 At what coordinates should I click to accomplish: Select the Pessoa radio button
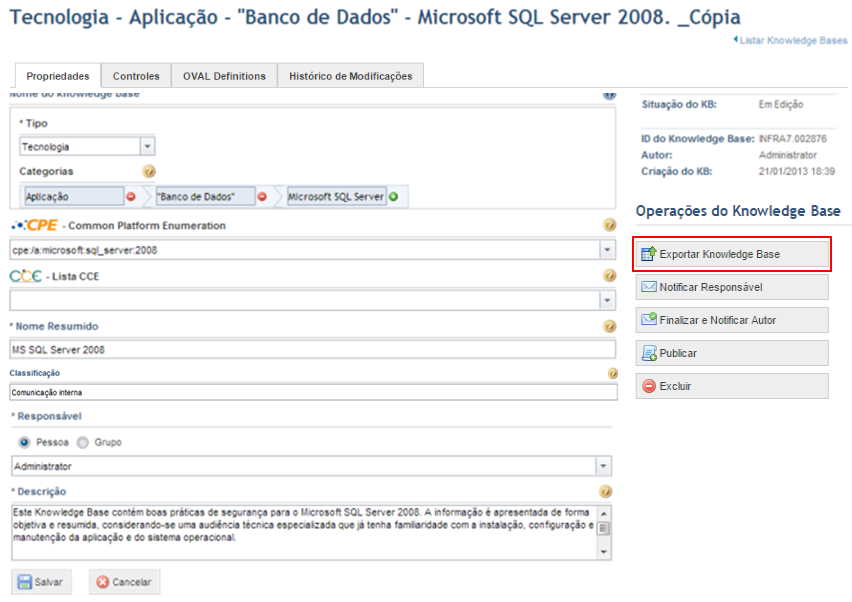click(24, 442)
